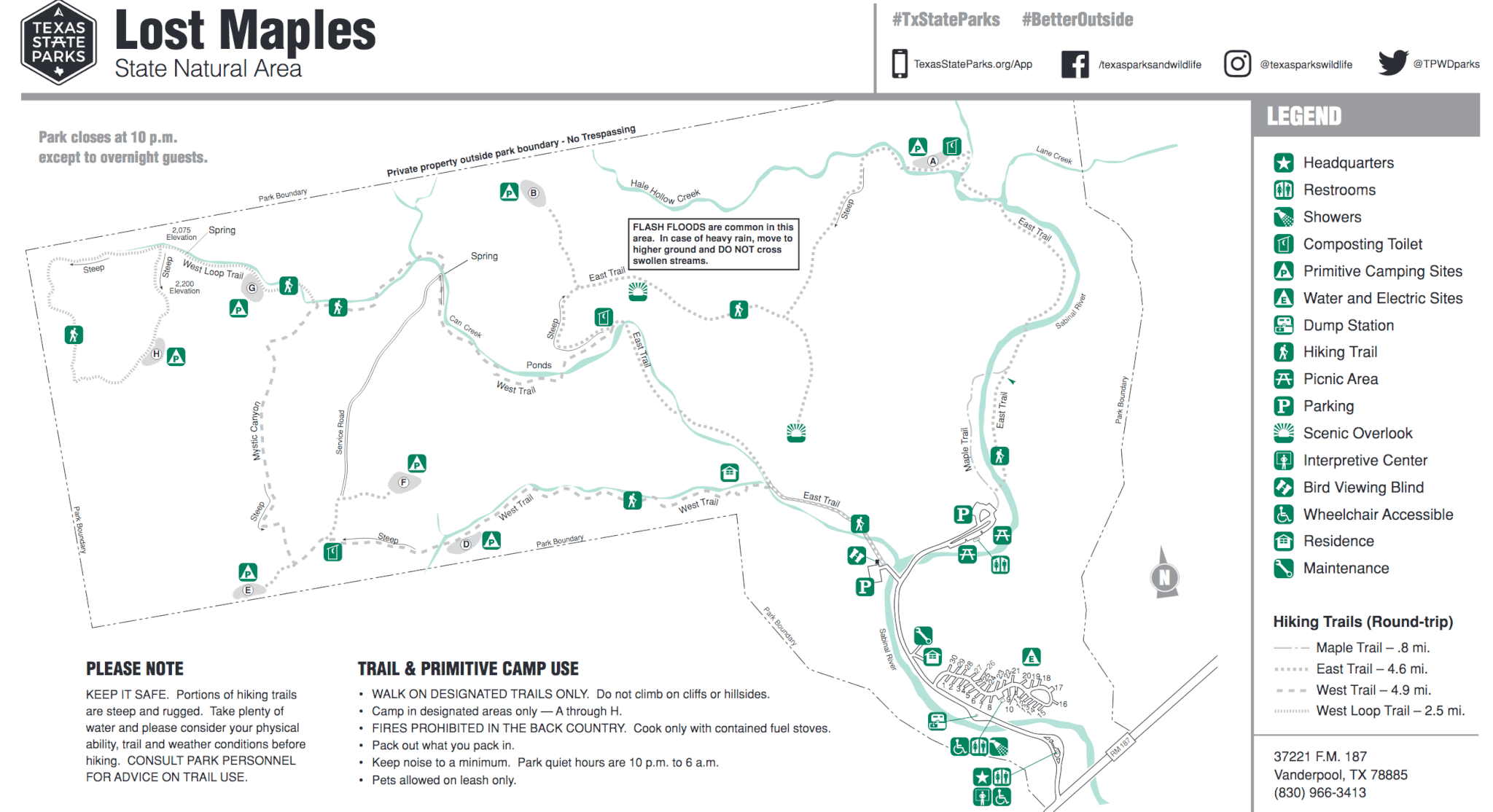
Task: Click the composting toilet icon near site A
Action: click(x=951, y=146)
